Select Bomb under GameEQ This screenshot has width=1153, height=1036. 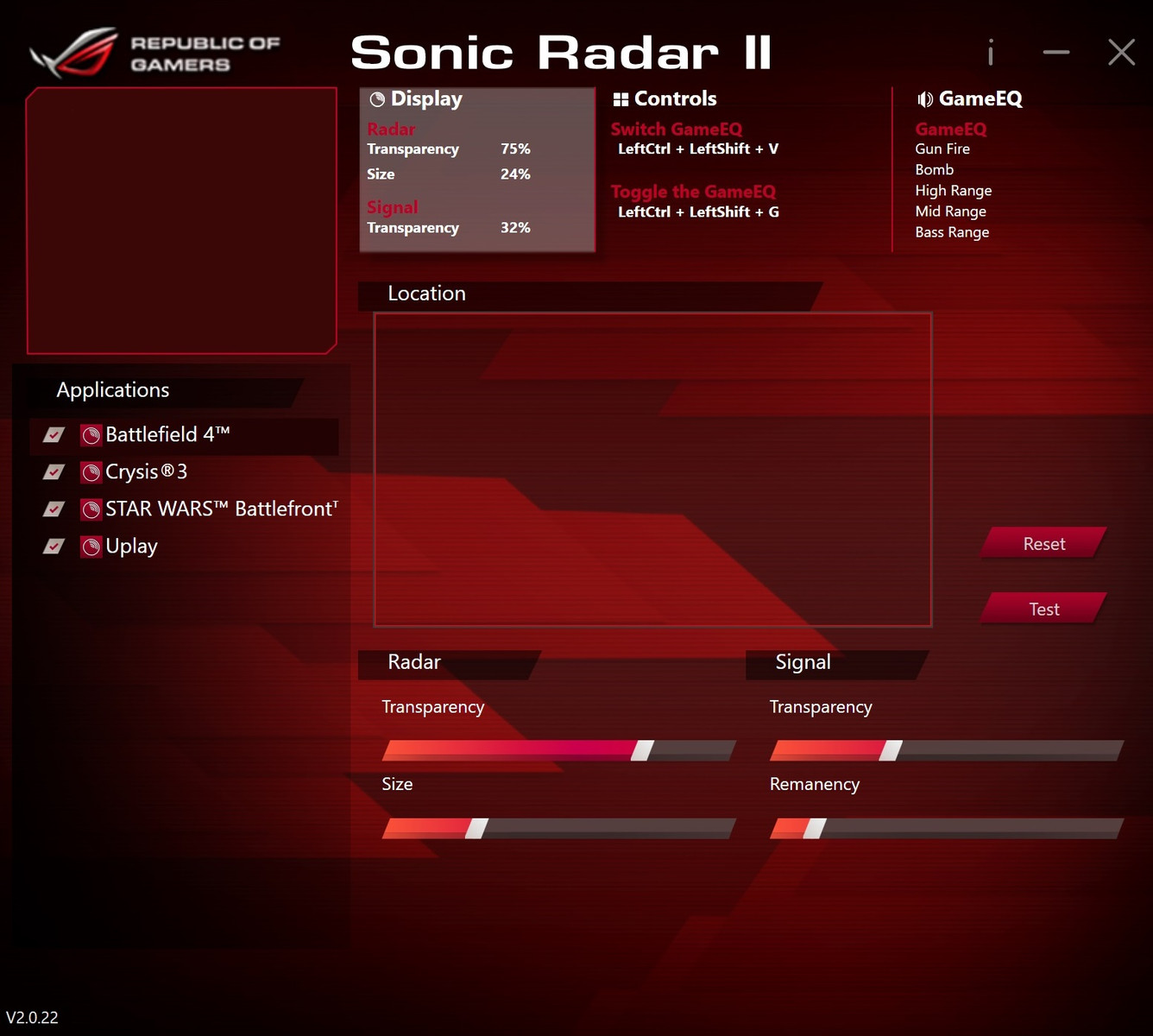(x=935, y=169)
